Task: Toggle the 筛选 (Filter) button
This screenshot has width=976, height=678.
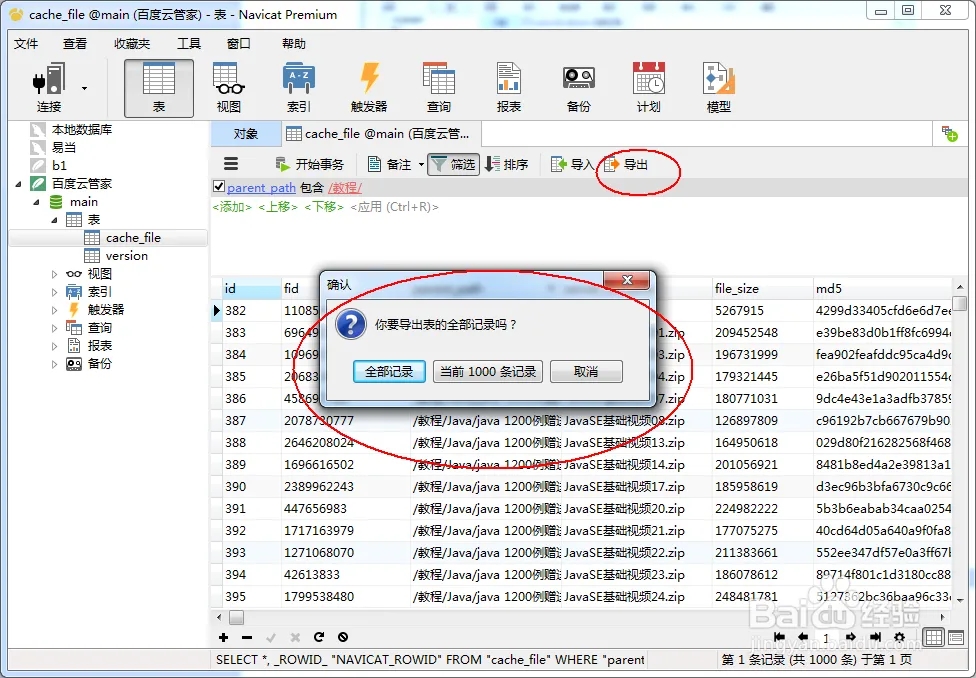Action: 452,164
